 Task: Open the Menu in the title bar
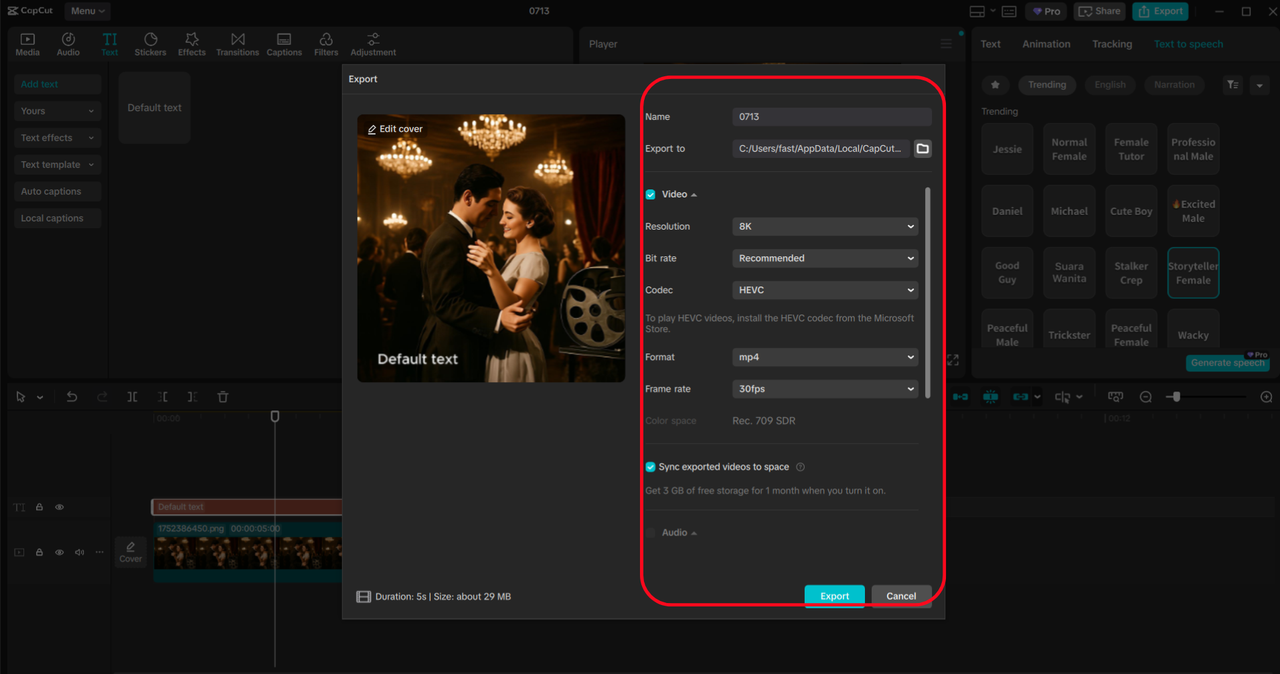[87, 11]
